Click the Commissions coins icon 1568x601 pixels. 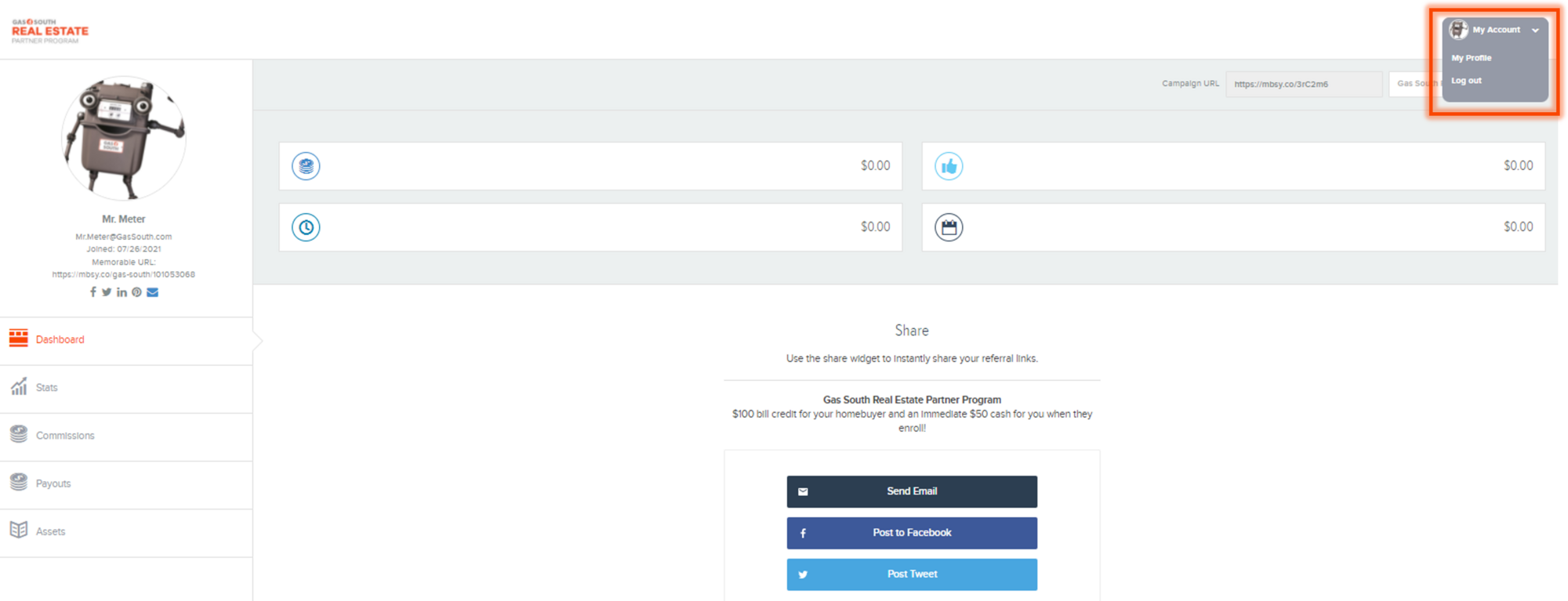point(19,434)
